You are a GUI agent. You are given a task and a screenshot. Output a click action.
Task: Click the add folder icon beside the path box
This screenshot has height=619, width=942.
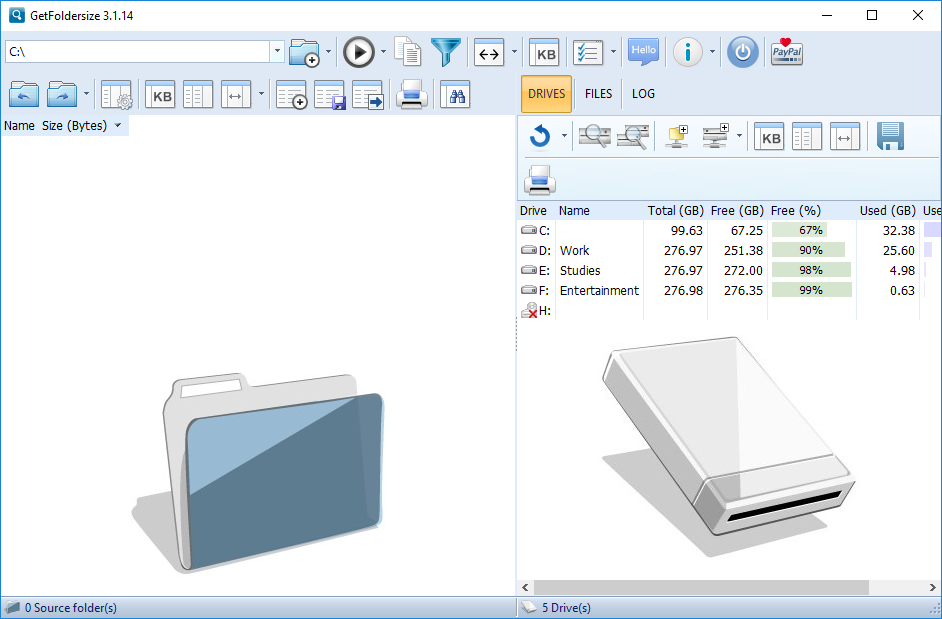coord(304,52)
